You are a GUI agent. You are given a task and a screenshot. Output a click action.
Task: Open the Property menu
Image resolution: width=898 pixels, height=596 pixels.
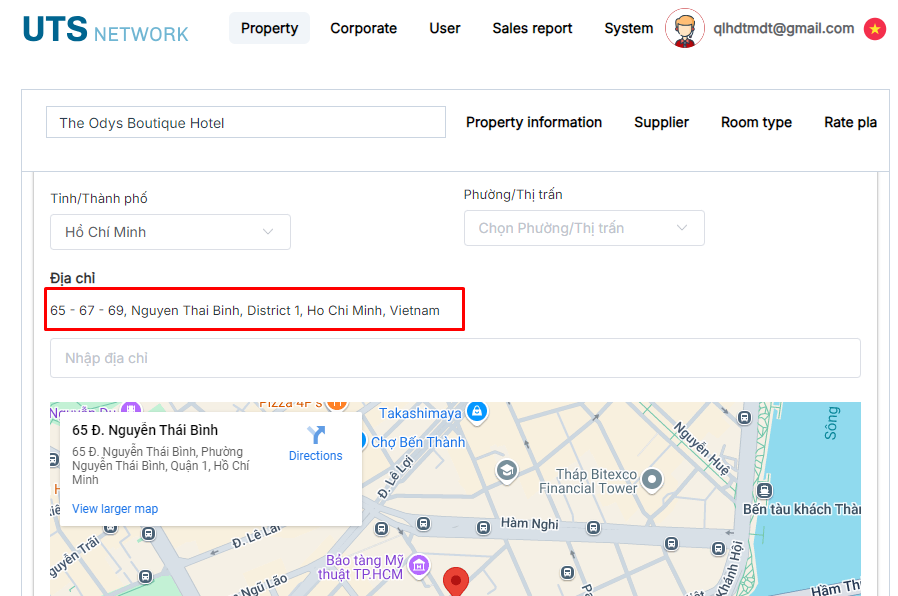269,28
